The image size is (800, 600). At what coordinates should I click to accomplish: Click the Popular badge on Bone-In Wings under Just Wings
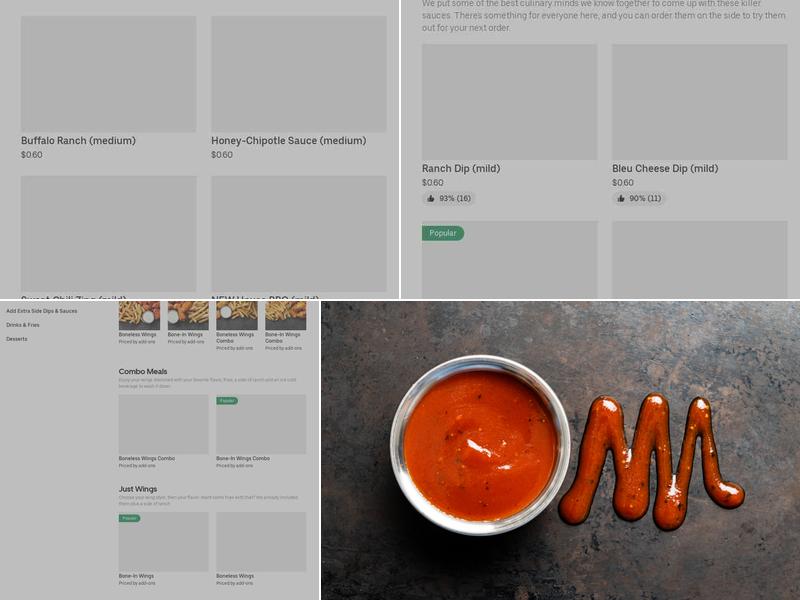pyautogui.click(x=130, y=518)
